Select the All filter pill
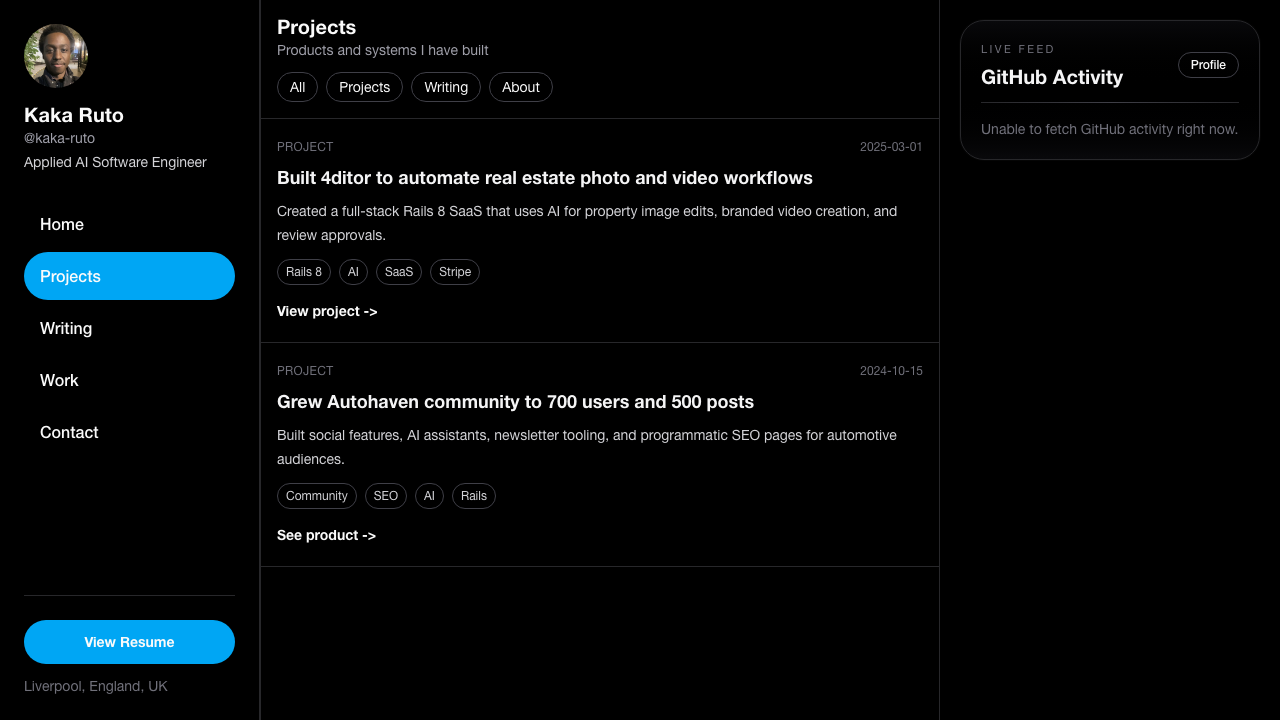This screenshot has width=1280, height=720. (x=297, y=87)
